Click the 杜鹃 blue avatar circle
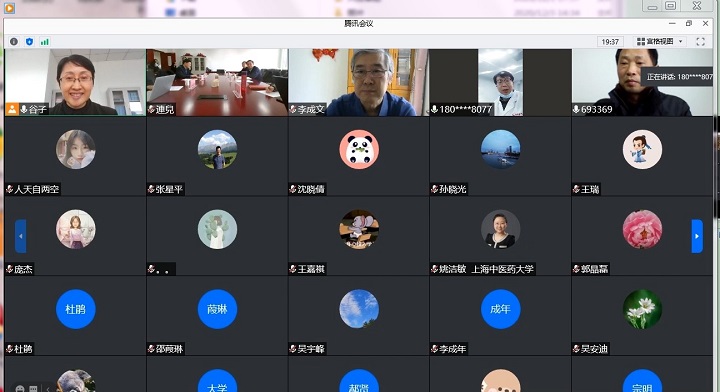The height and width of the screenshot is (392, 720). pyautogui.click(x=76, y=309)
